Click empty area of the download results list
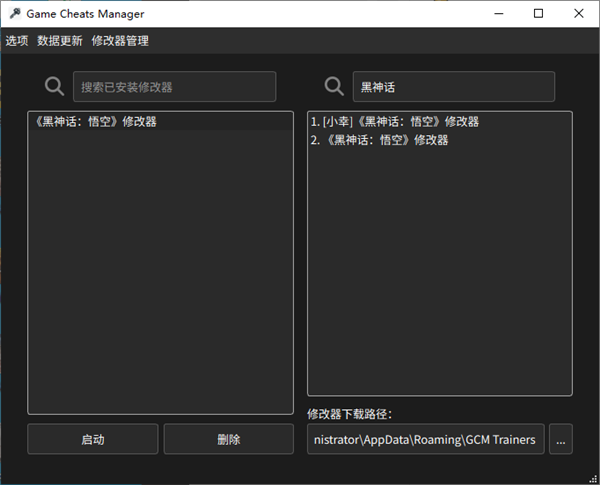The width and height of the screenshot is (600, 485). pyautogui.click(x=440, y=280)
